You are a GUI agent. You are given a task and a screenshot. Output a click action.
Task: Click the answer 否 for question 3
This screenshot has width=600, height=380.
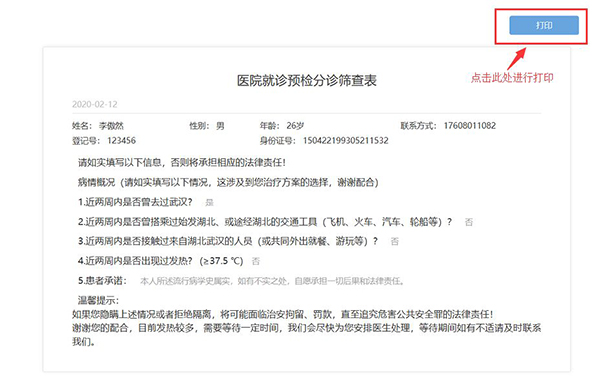coord(395,242)
